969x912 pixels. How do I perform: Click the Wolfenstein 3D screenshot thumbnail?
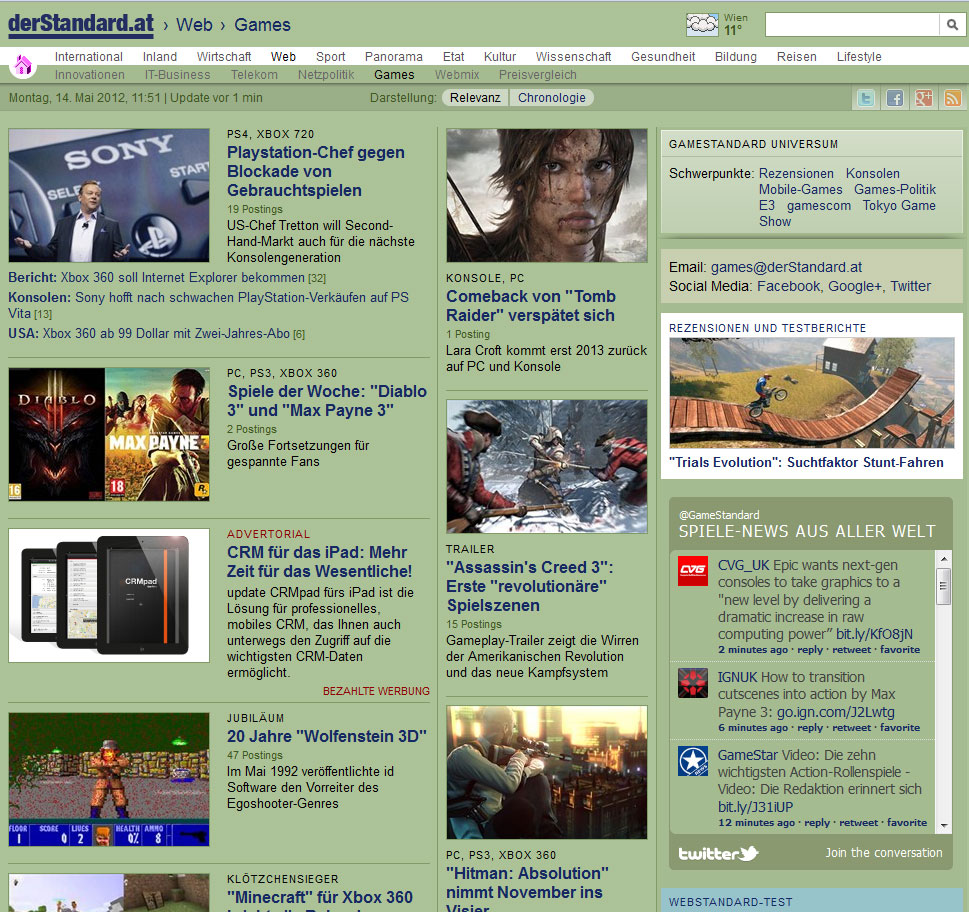coord(109,779)
